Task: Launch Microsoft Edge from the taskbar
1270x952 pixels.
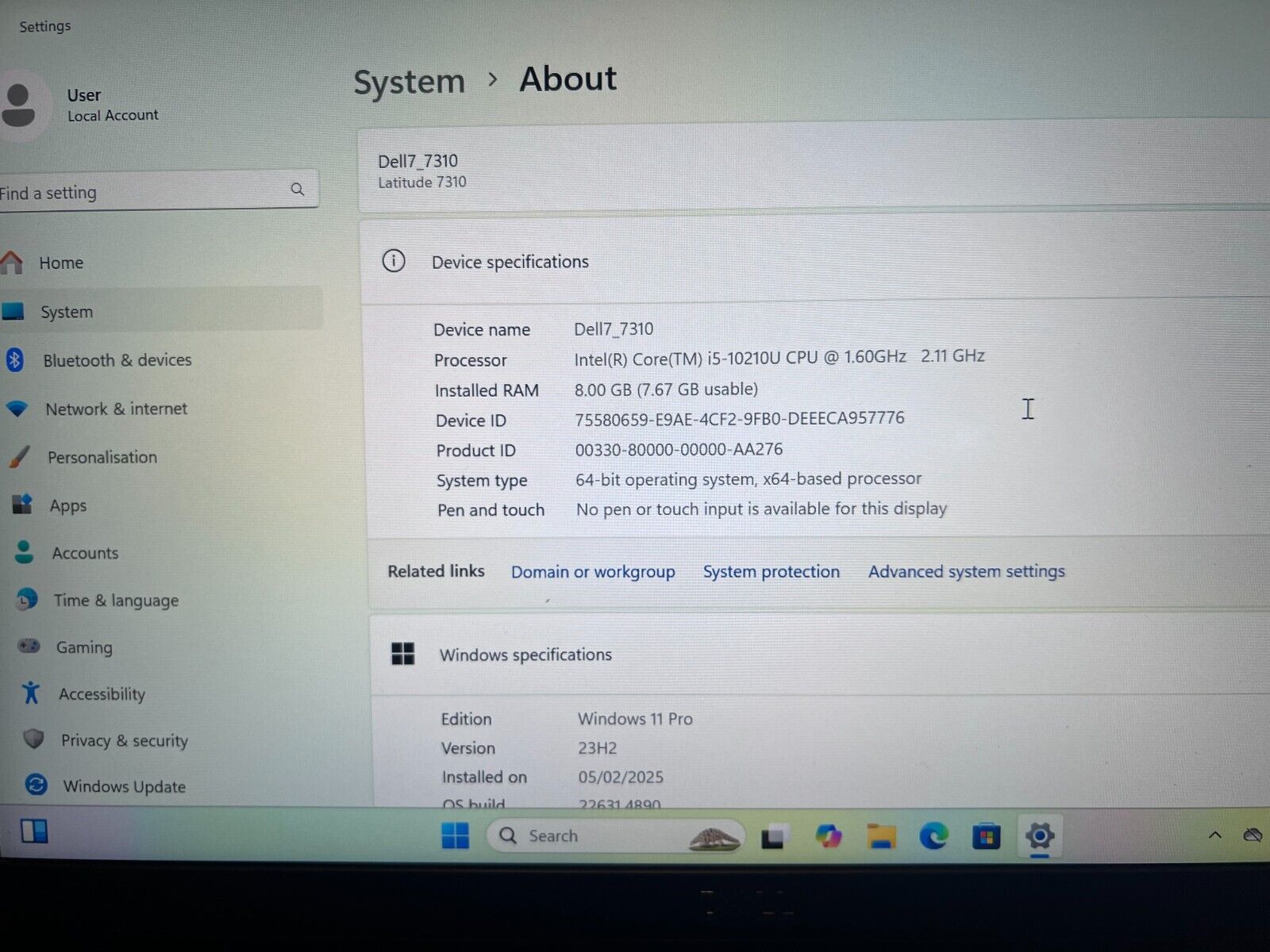Action: point(933,836)
